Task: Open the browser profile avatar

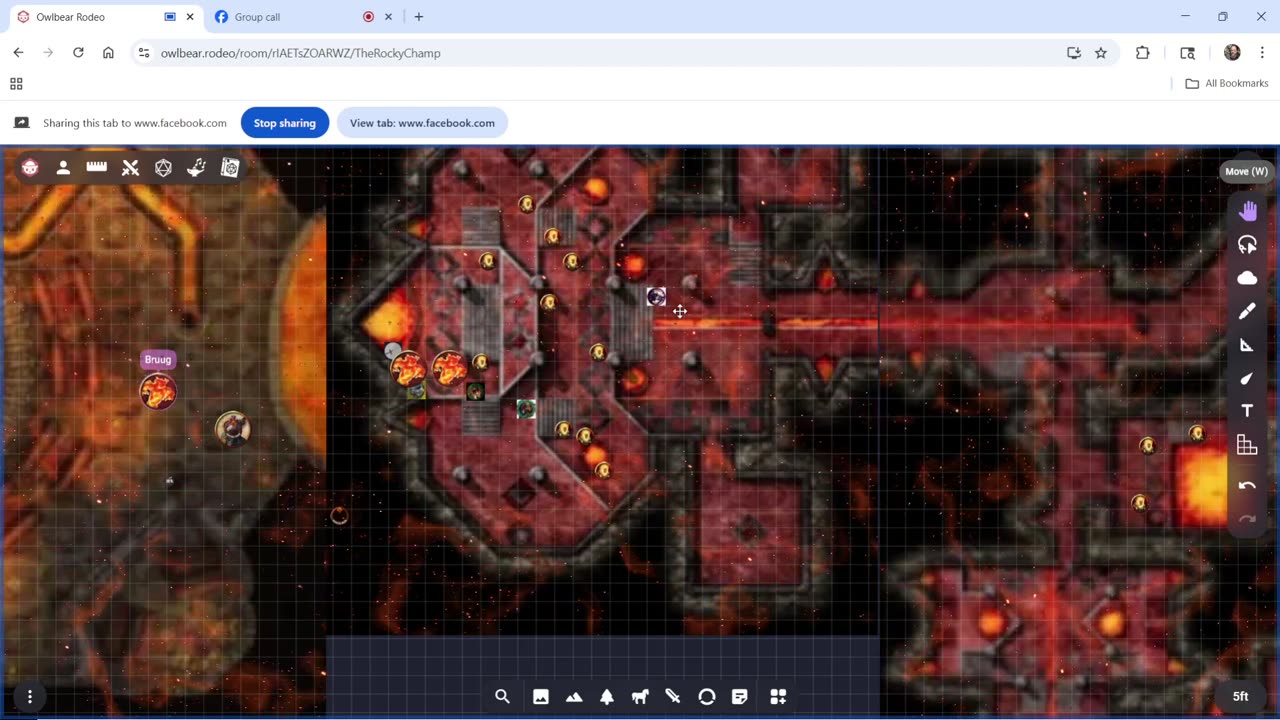Action: [x=1232, y=53]
